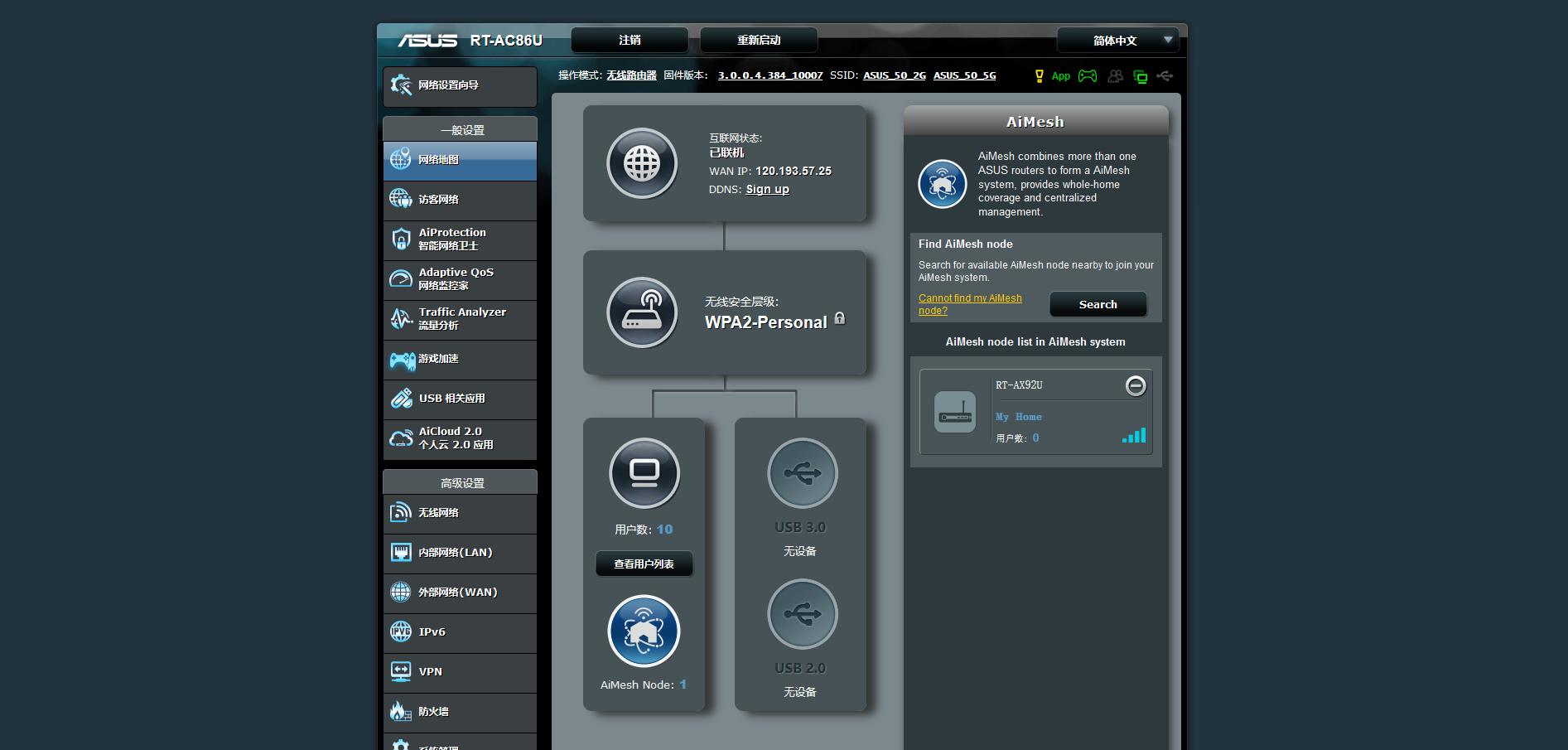Click the client computer icon
Screen dimensions: 1568x750
click(644, 473)
